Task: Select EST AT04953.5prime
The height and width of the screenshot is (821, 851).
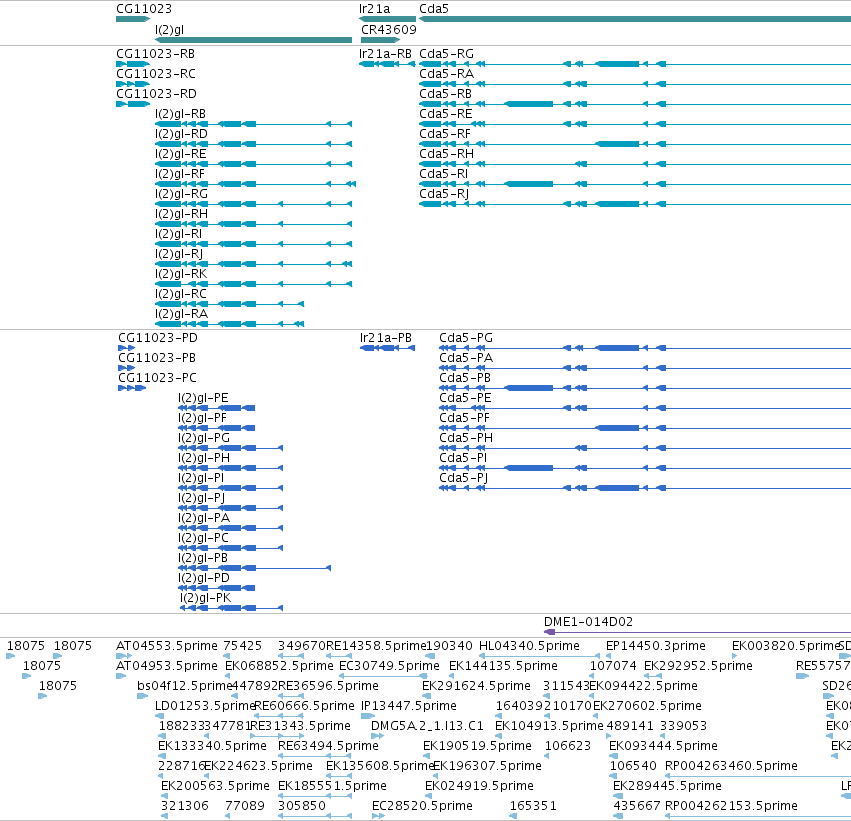Action: 167,666
